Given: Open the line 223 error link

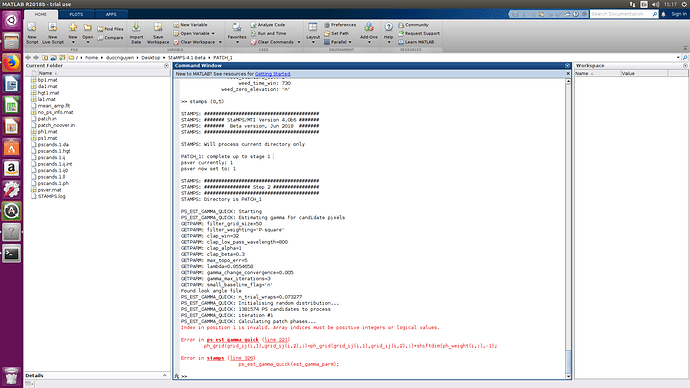Looking at the screenshot, I should pos(276,340).
